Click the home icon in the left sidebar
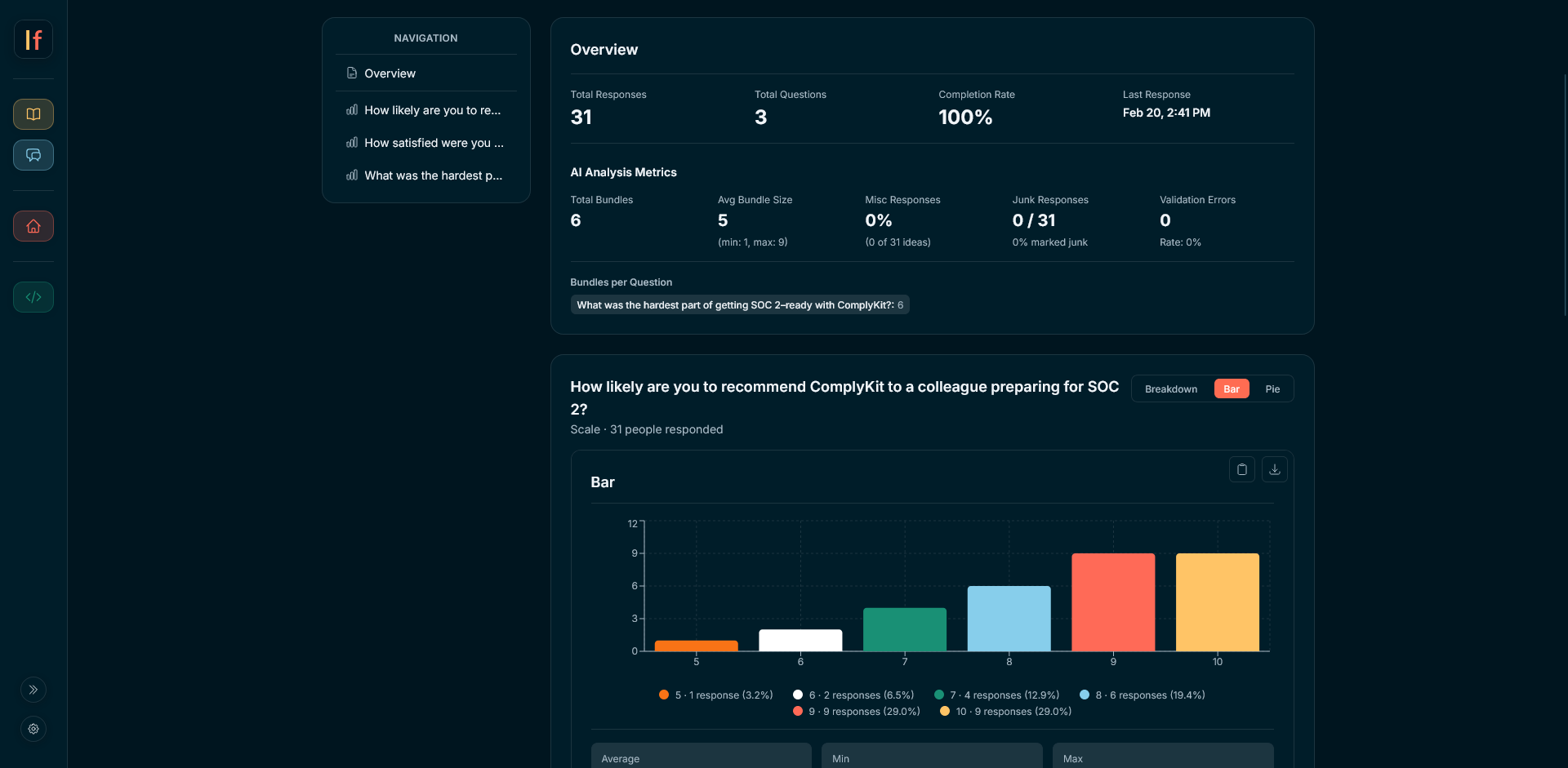 click(x=33, y=226)
